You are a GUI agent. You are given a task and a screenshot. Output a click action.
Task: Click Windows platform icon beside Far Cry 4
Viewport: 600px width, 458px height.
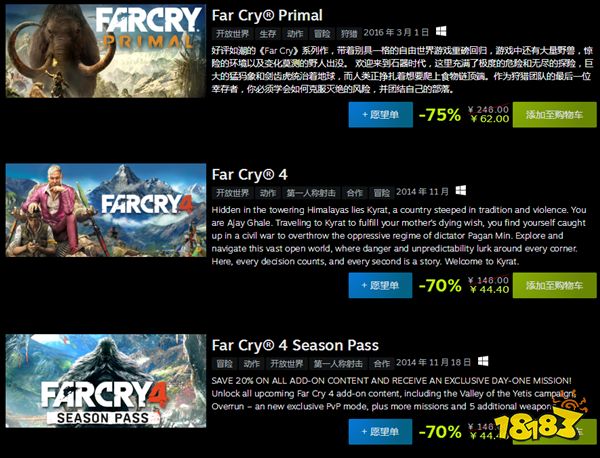pyautogui.click(x=462, y=190)
